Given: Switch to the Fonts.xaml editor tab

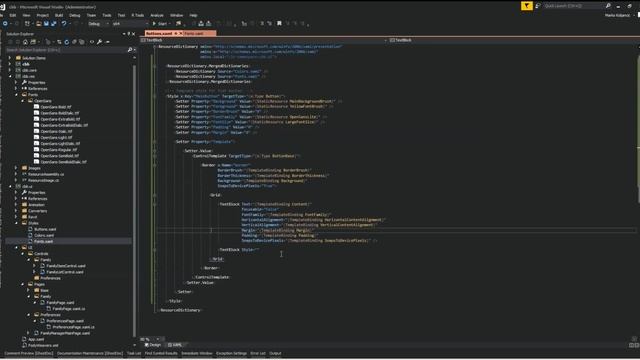Looking at the screenshot, I should tap(194, 33).
